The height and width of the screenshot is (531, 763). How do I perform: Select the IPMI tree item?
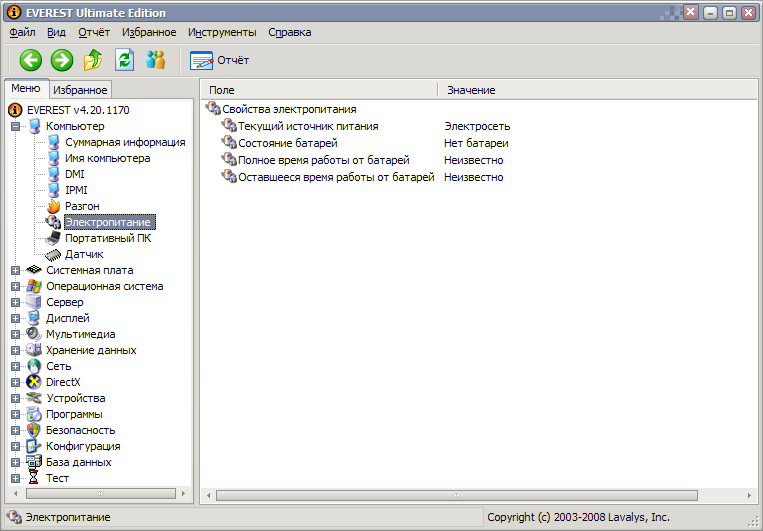[76, 190]
